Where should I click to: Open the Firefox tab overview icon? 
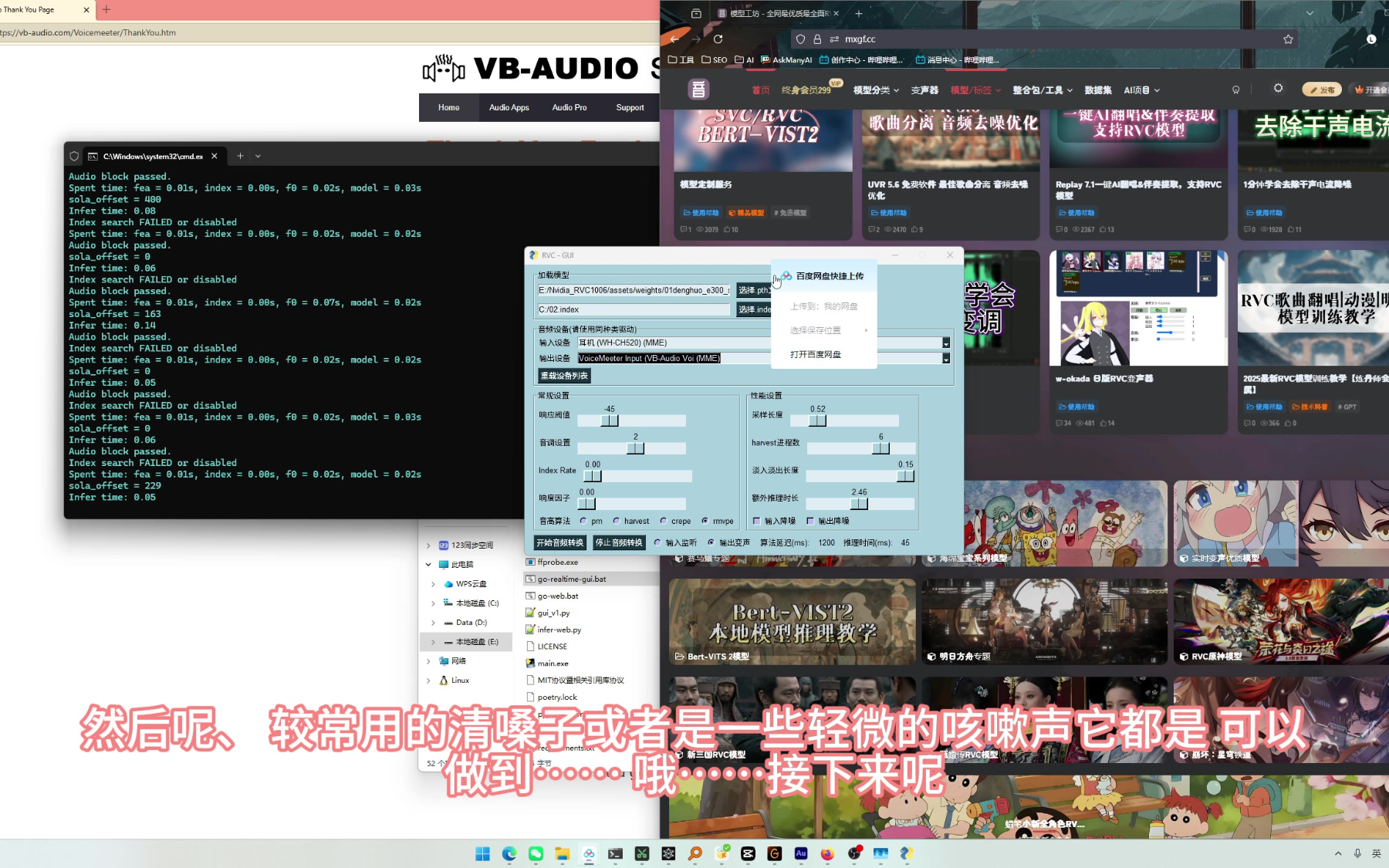point(696,13)
